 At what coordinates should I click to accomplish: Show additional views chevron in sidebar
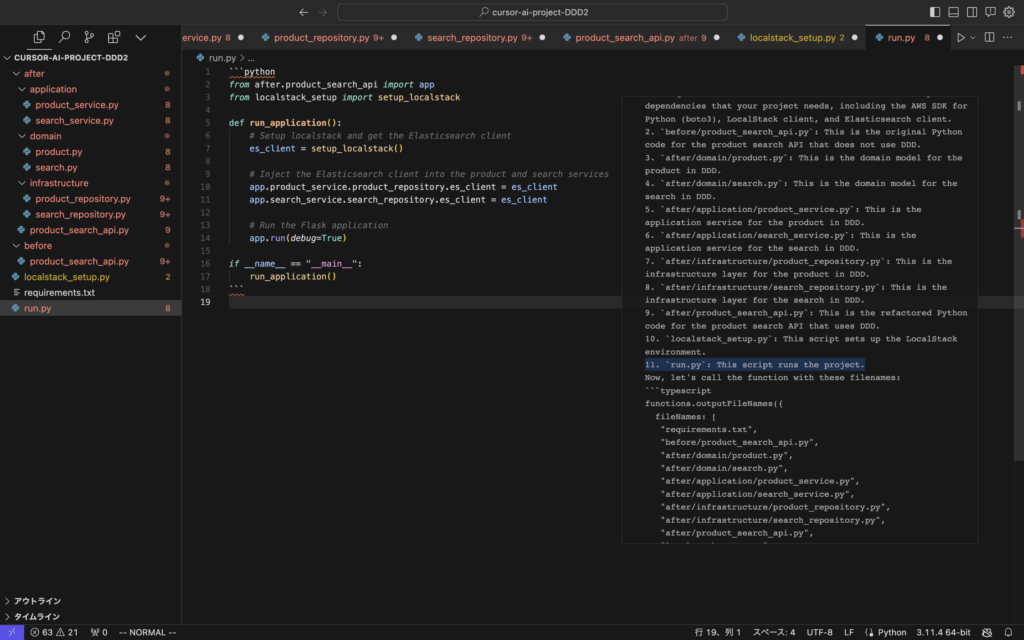pos(140,38)
